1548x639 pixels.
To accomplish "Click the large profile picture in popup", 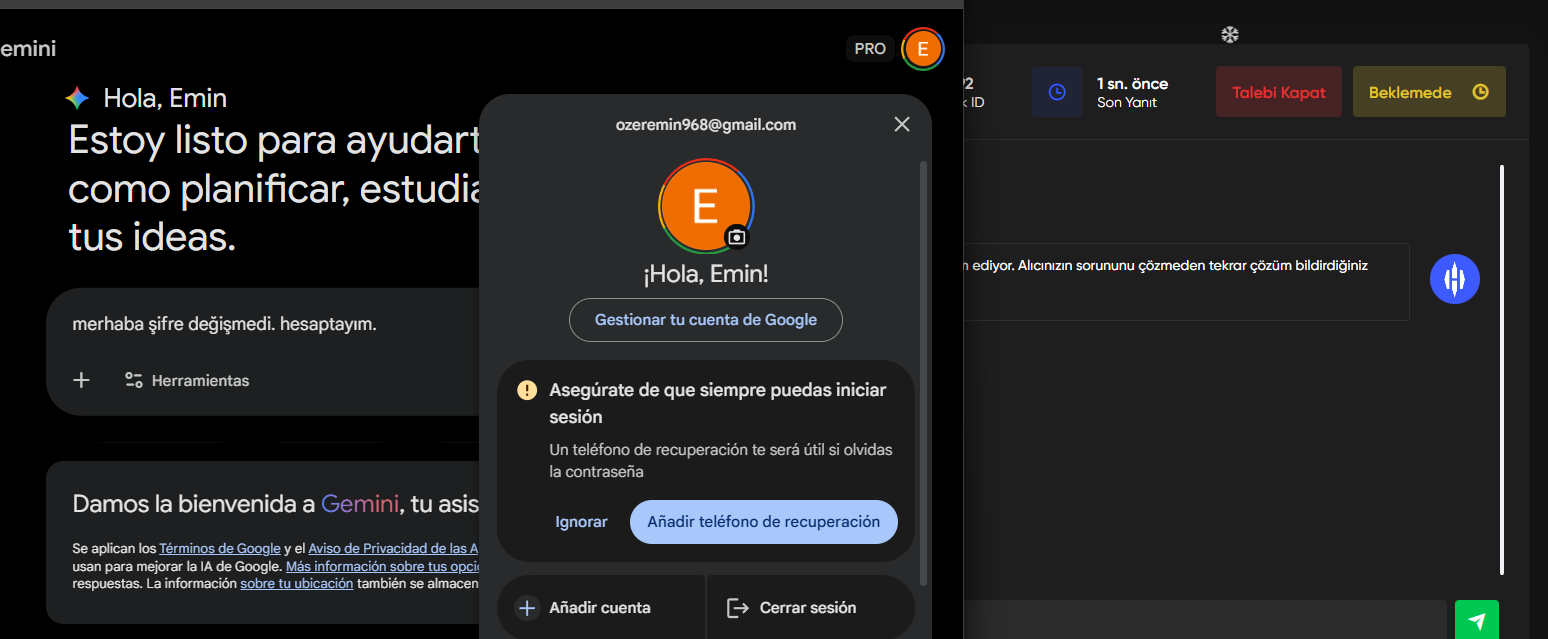I will point(706,206).
